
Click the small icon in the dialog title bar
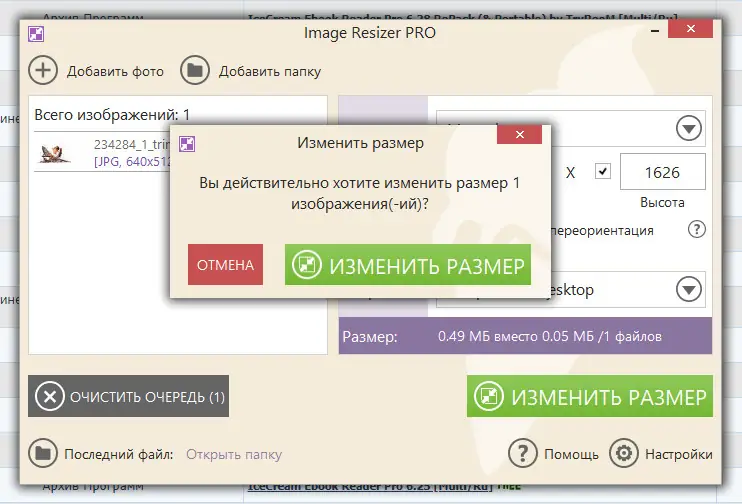coord(187,144)
